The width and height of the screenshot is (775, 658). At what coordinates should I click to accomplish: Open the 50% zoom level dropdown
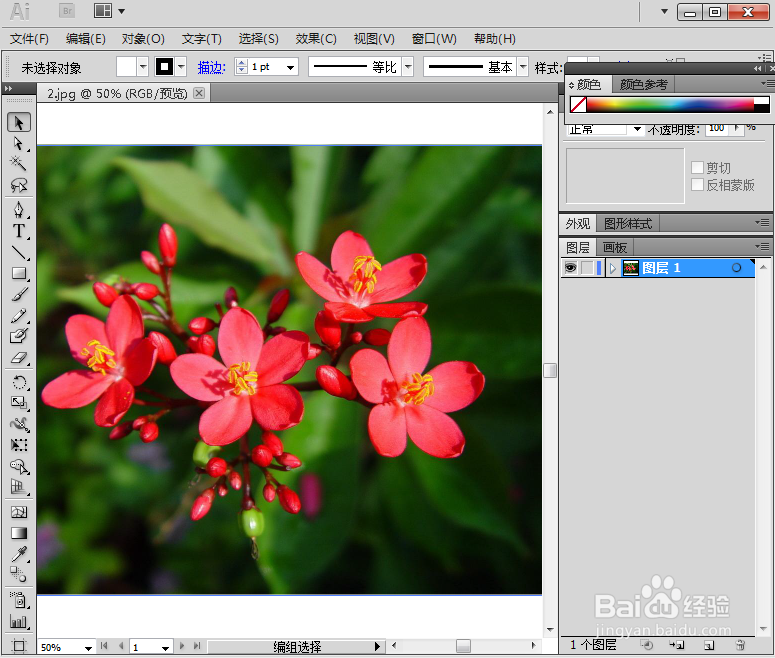point(88,647)
